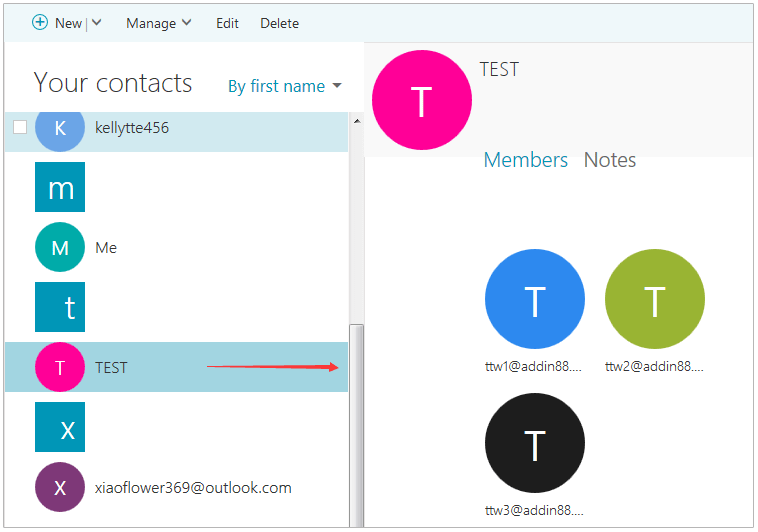Check the box next to kellytte456
The image size is (758, 532).
19,127
